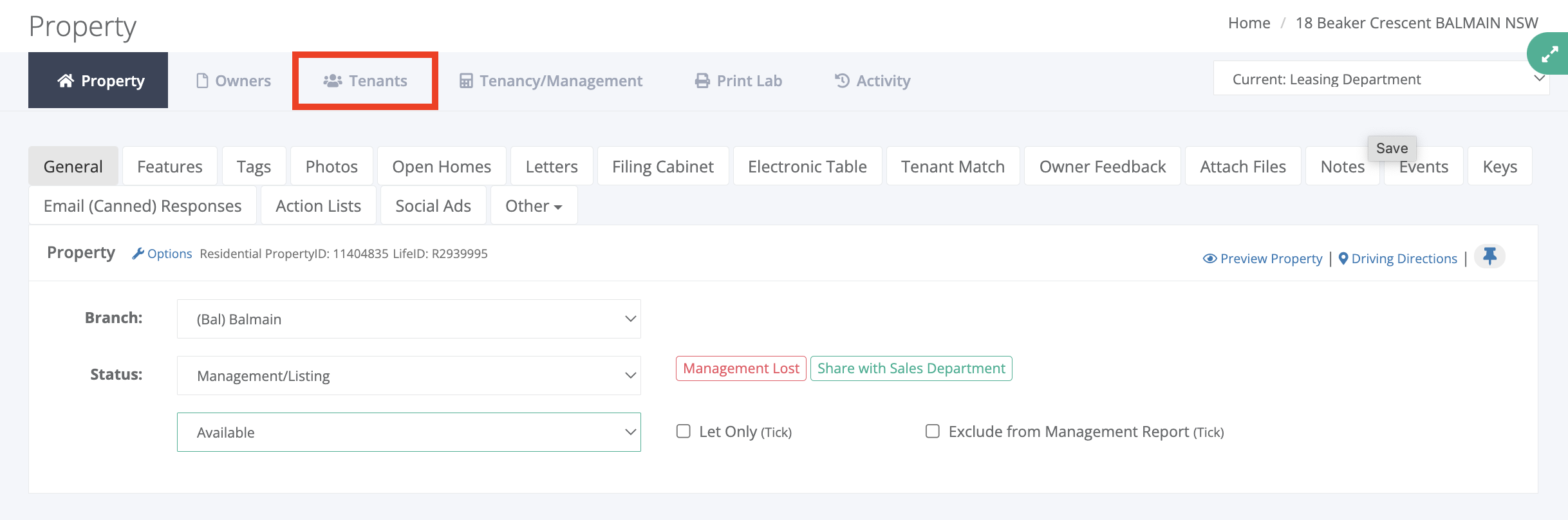Open the Status Management/Listing dropdown
The height and width of the screenshot is (520, 1568).
coord(409,376)
